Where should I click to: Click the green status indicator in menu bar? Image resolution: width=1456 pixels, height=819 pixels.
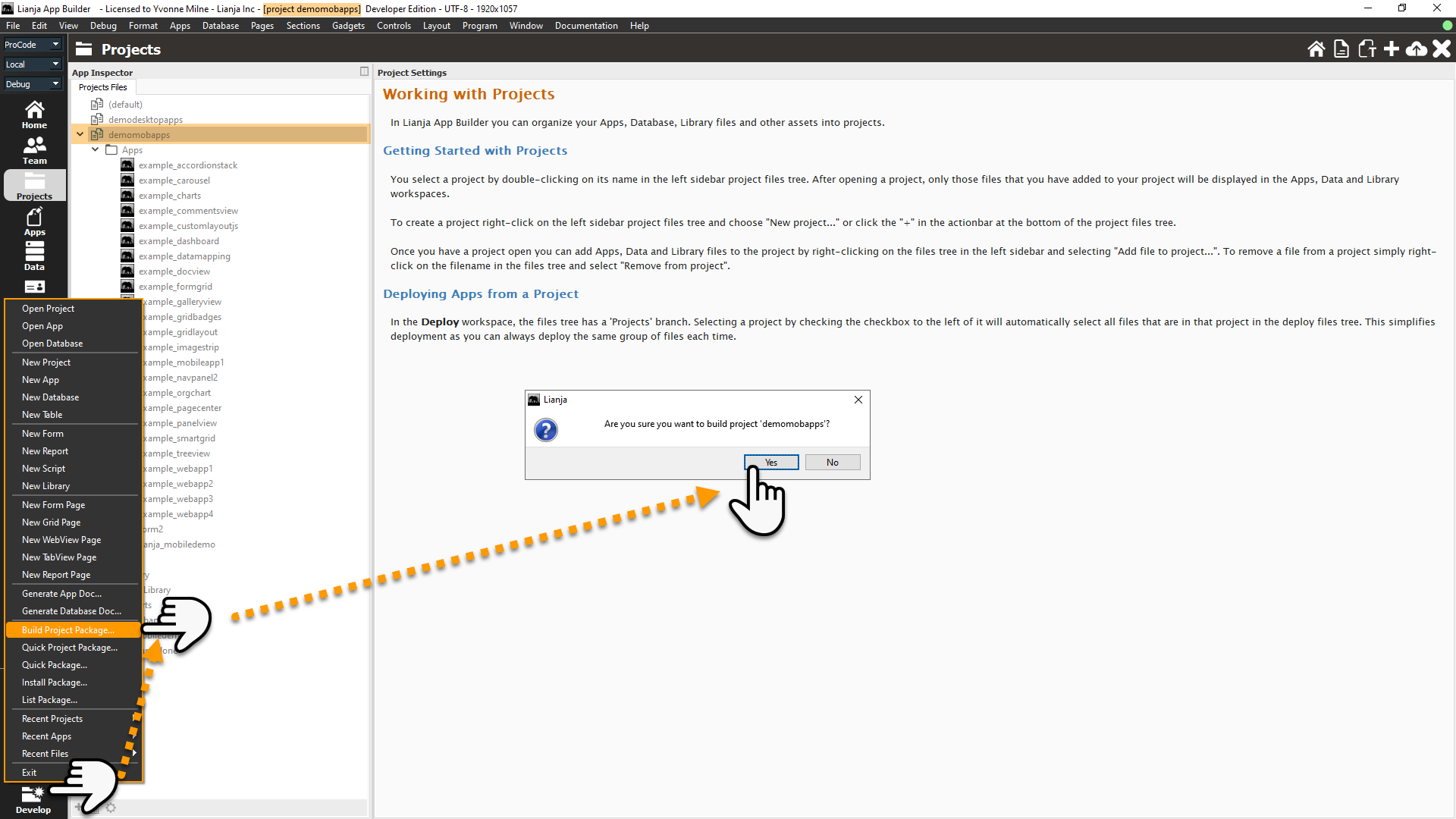(x=1448, y=26)
